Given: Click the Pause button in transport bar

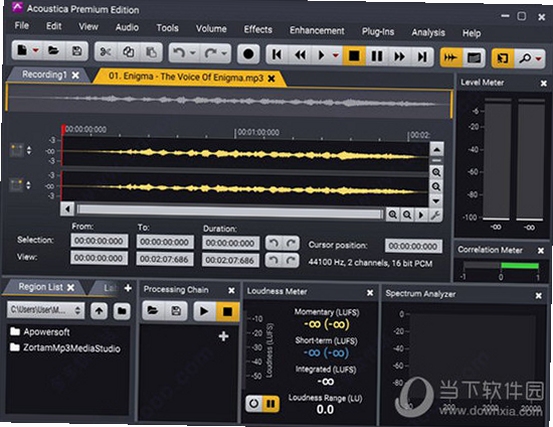Looking at the screenshot, I should [377, 56].
